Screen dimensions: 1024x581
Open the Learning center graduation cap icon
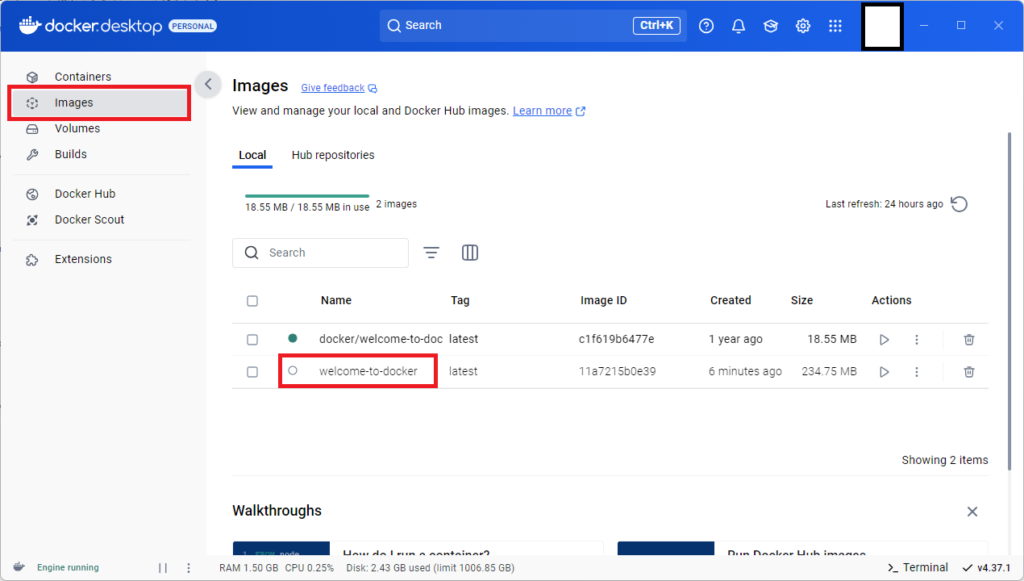[771, 25]
